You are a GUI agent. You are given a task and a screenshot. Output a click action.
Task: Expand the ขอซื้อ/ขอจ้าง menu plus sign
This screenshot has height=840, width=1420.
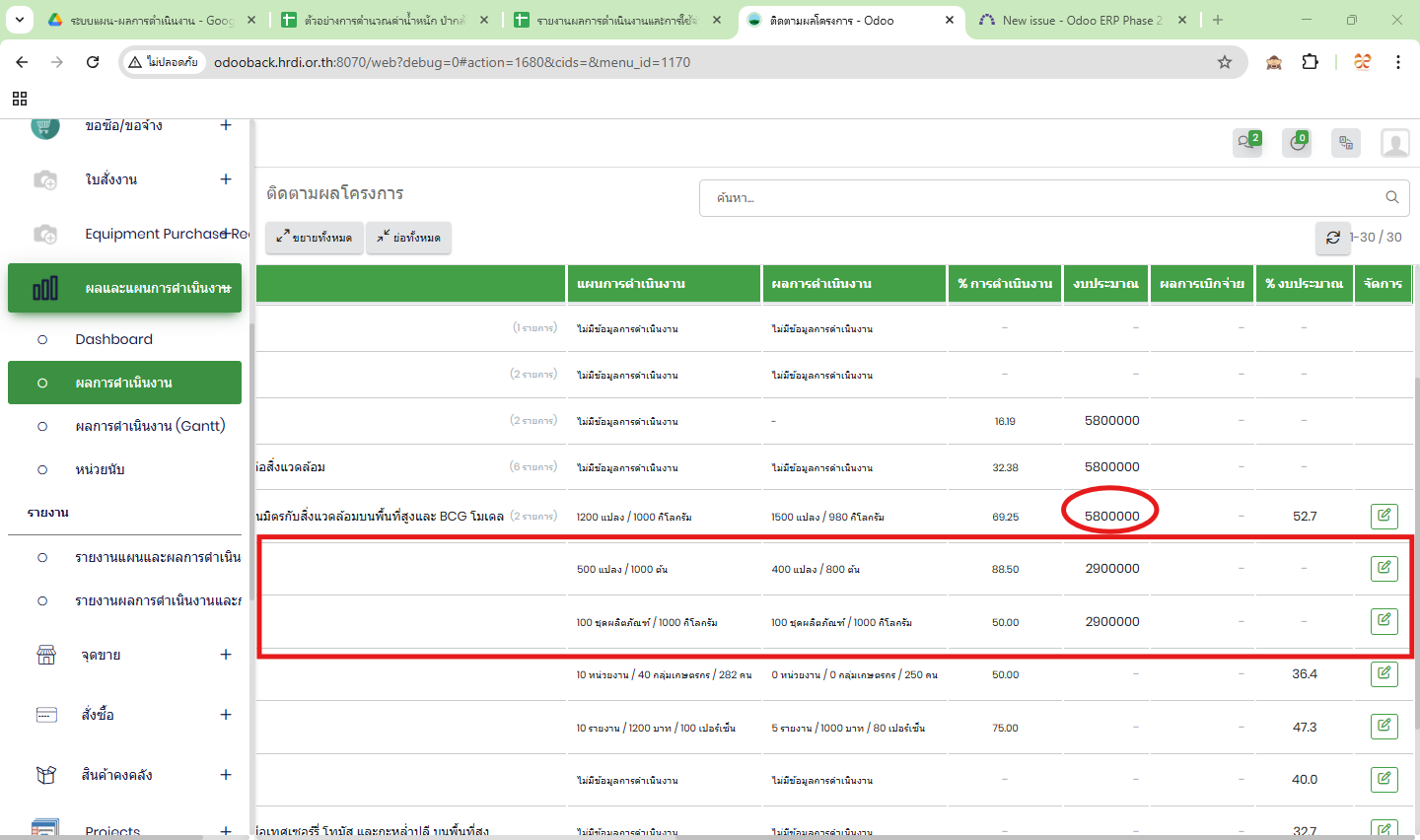[226, 125]
